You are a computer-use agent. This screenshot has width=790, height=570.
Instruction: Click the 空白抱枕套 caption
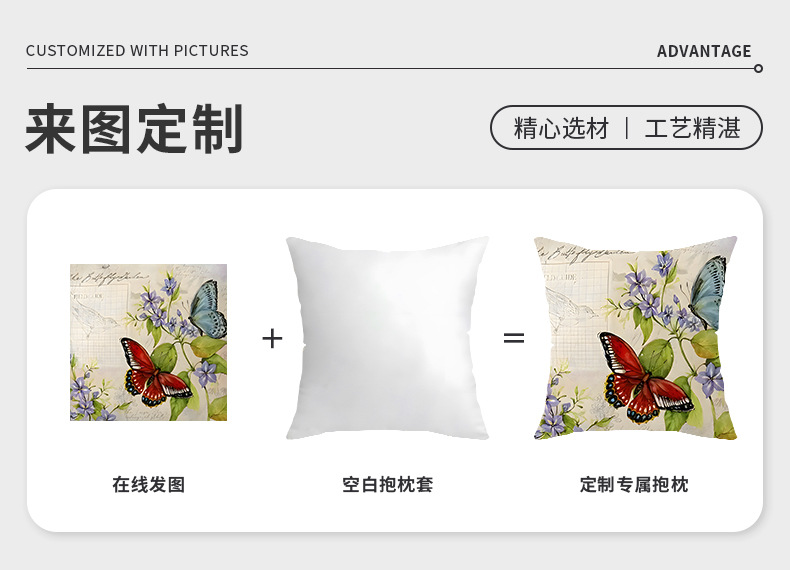coord(387,484)
